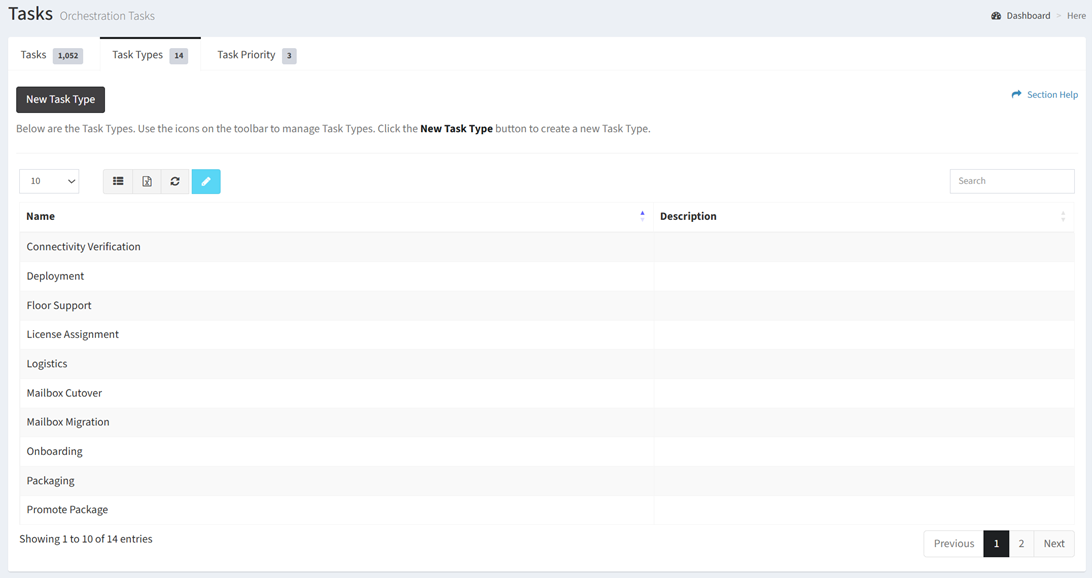The height and width of the screenshot is (578, 1092).
Task: Click the column visibility list icon
Action: pos(118,181)
